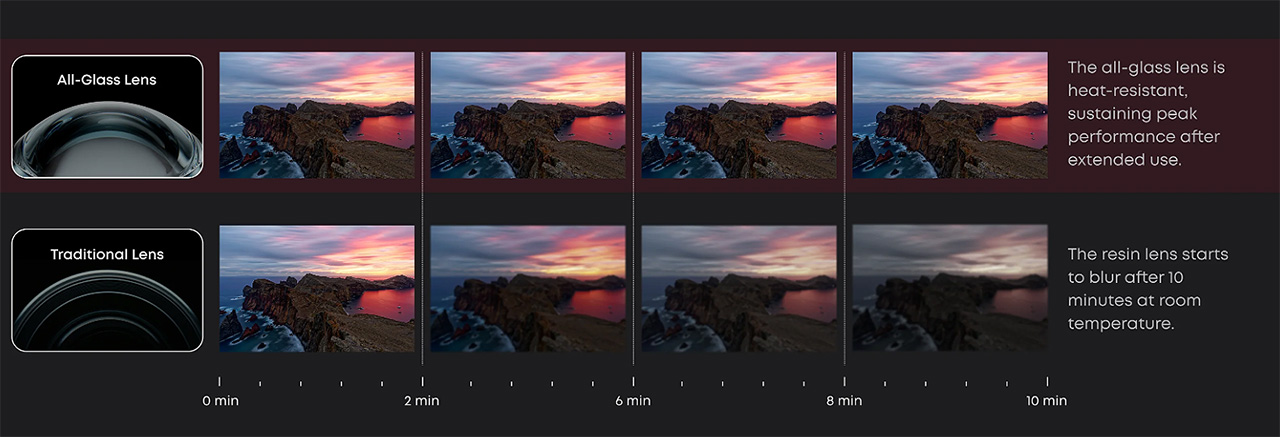Open all-glass photo between 0 and 2 min
Image resolution: width=1280 pixels, height=437 pixels.
click(316, 115)
